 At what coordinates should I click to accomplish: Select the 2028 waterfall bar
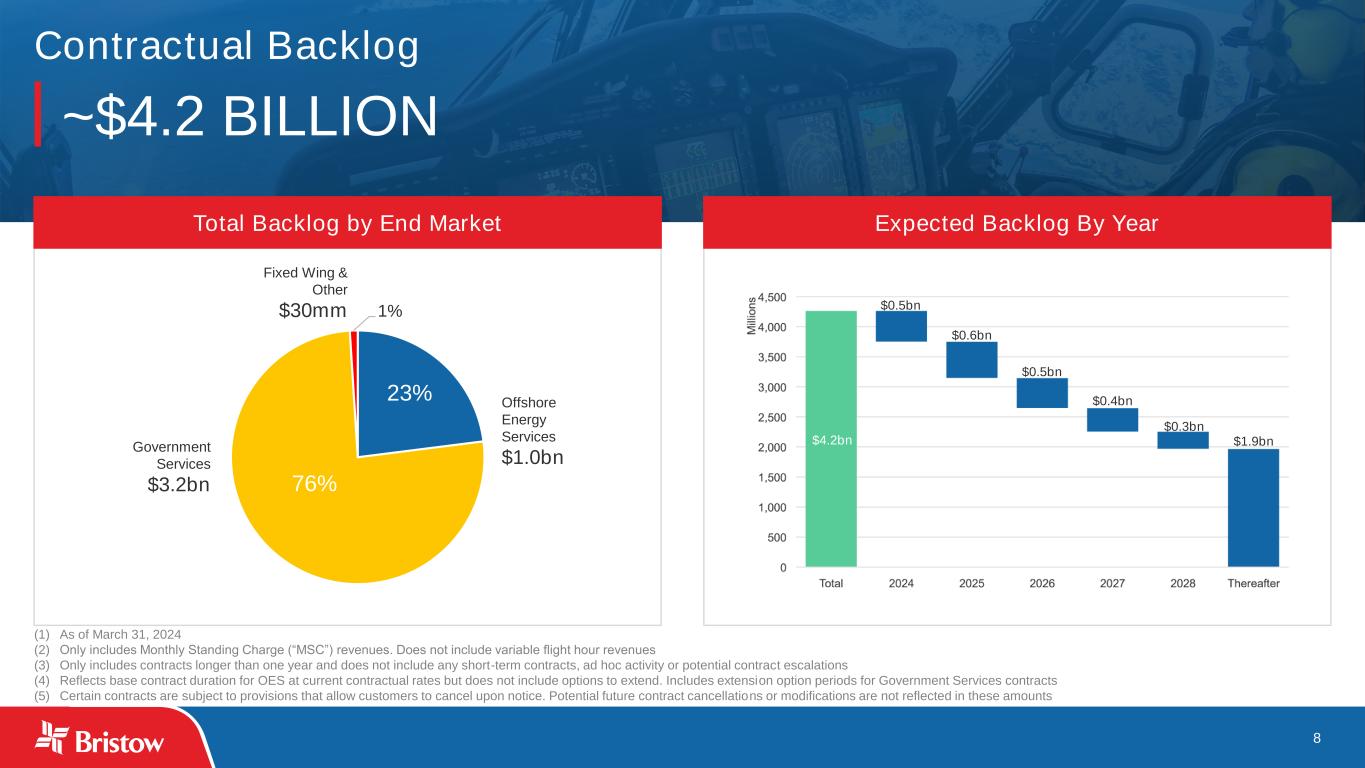[x=1183, y=440]
